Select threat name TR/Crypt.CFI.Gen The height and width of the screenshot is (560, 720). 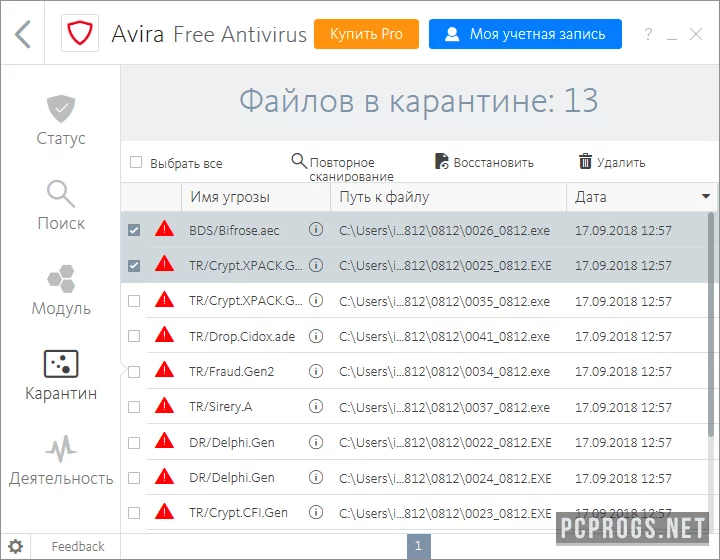click(x=238, y=513)
